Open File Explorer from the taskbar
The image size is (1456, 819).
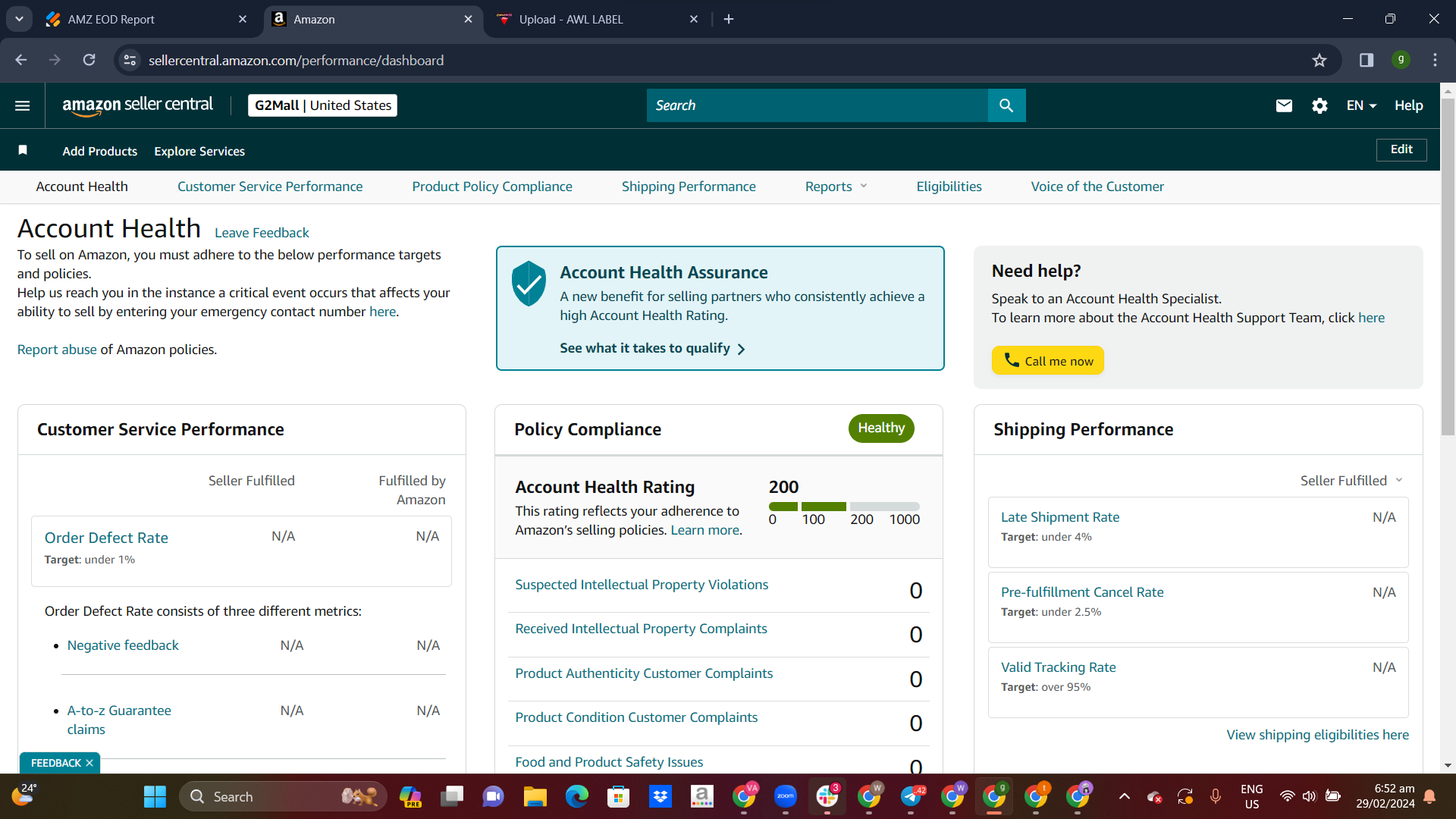tap(535, 796)
